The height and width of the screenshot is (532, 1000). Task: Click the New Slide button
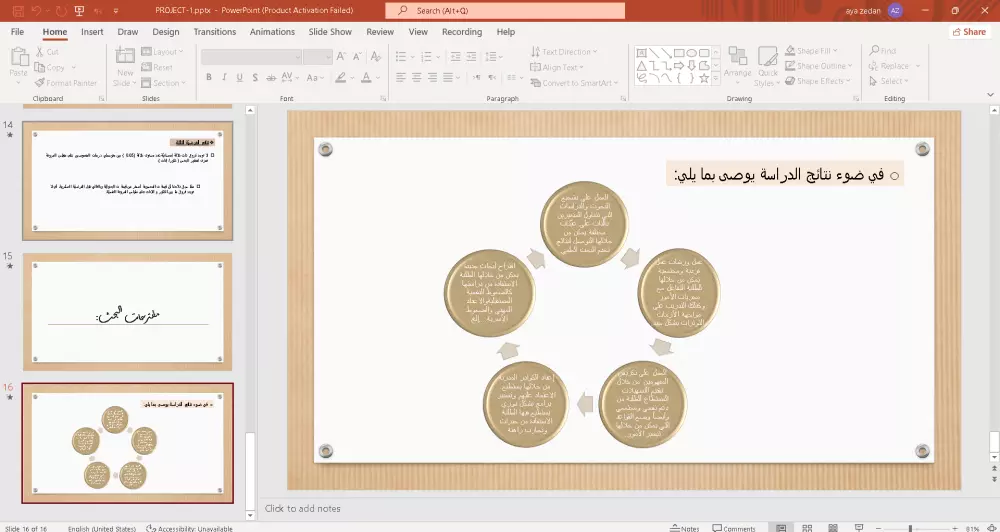pyautogui.click(x=125, y=67)
